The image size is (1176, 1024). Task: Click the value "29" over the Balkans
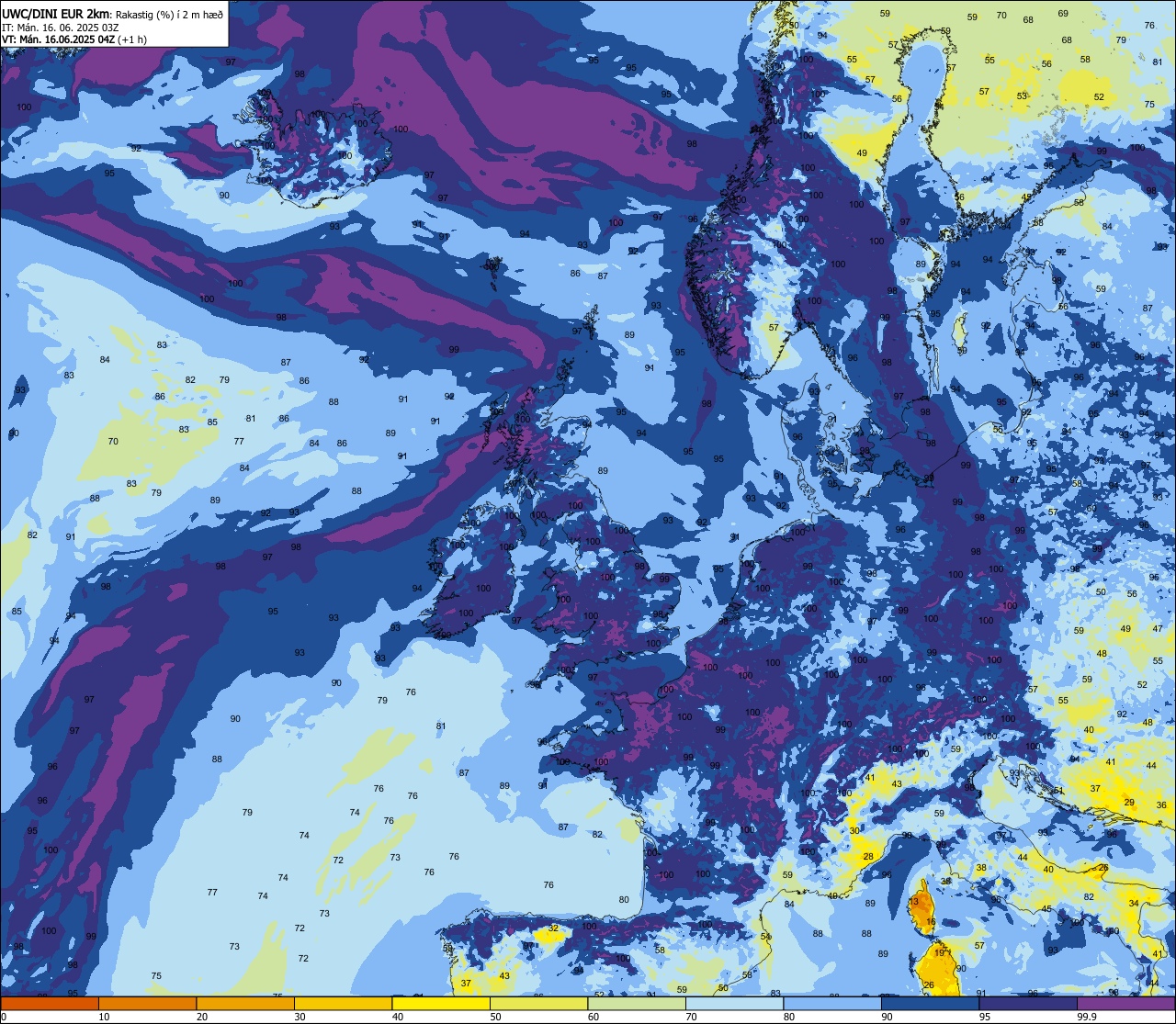1129,803
